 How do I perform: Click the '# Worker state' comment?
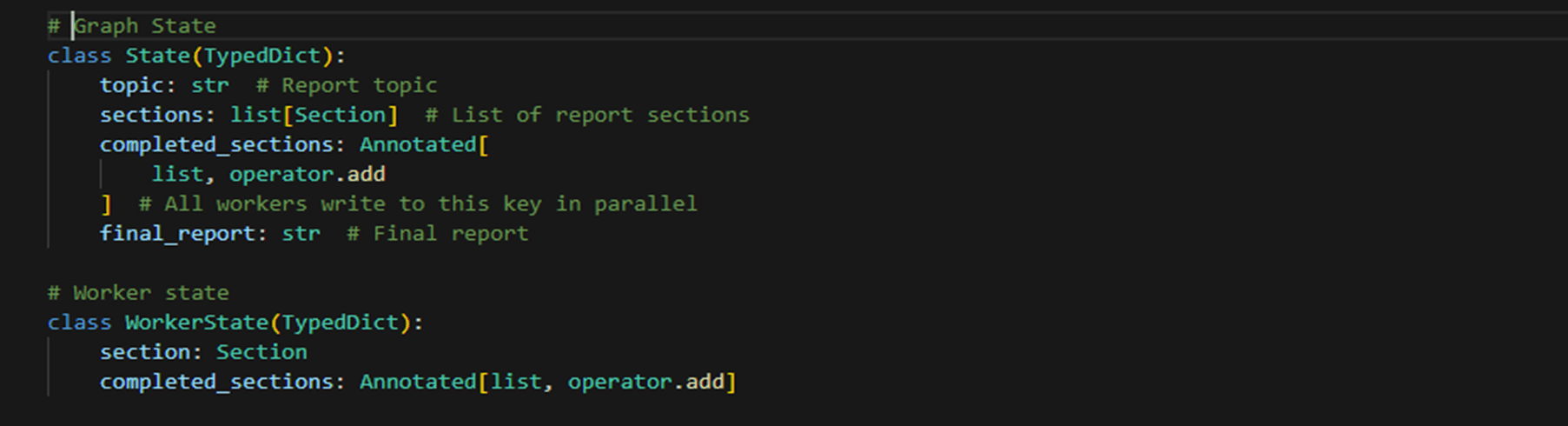coord(138,293)
